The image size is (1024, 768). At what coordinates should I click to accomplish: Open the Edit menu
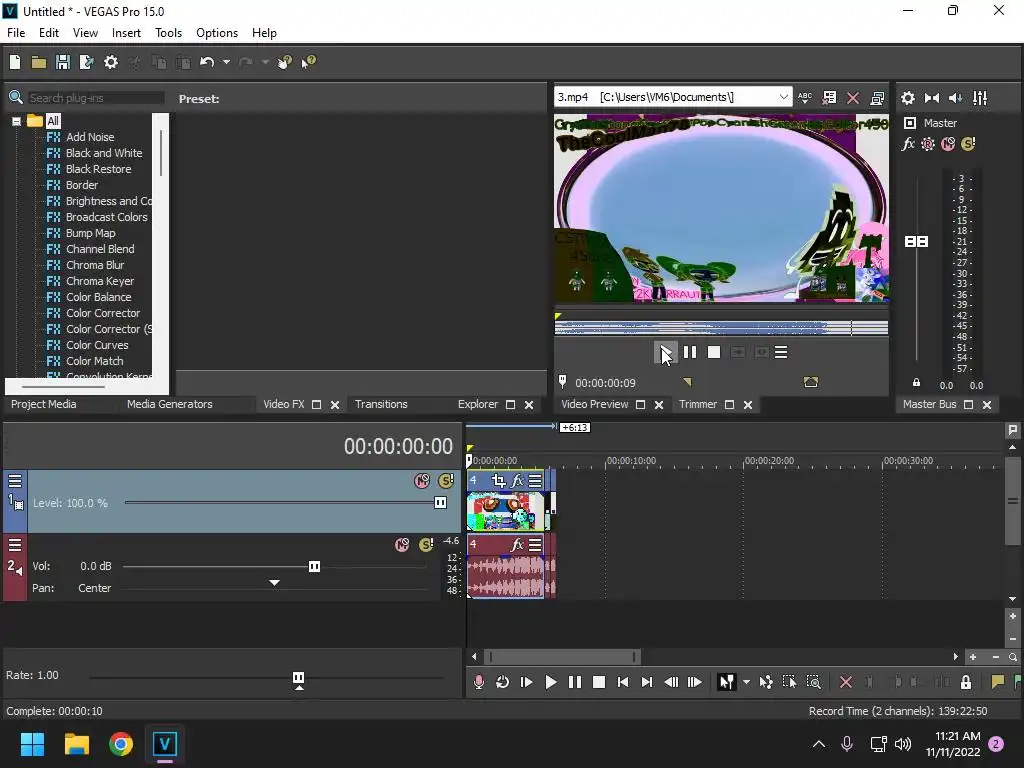(49, 33)
